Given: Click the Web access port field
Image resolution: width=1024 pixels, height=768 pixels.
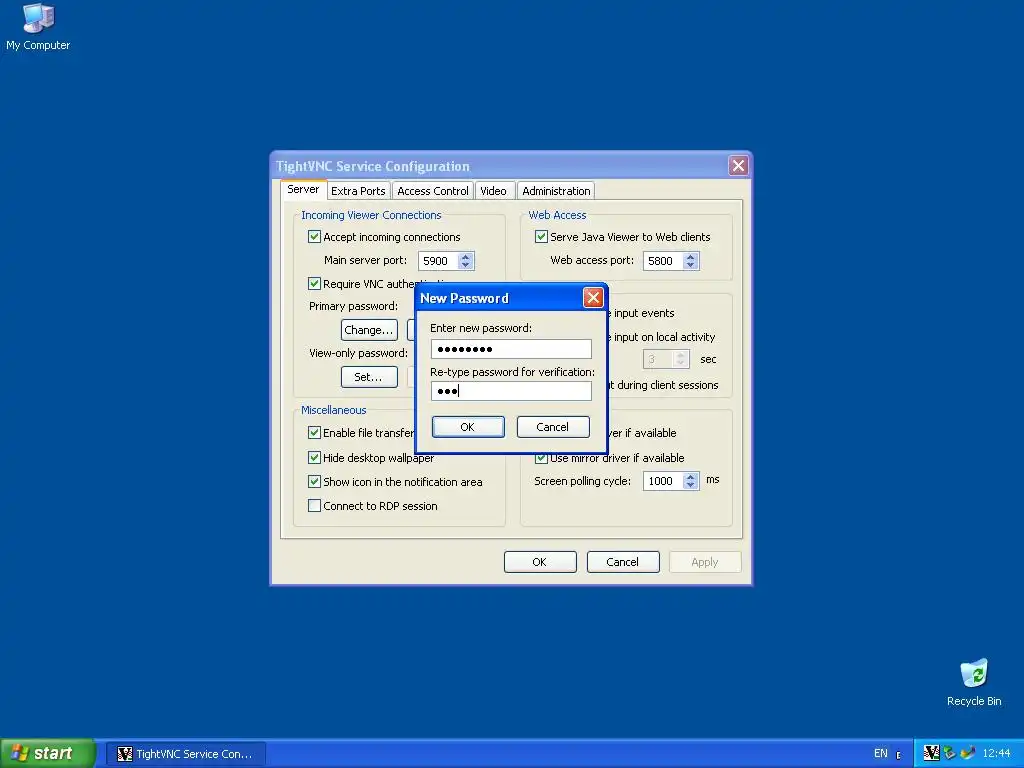Looking at the screenshot, I should point(663,261).
